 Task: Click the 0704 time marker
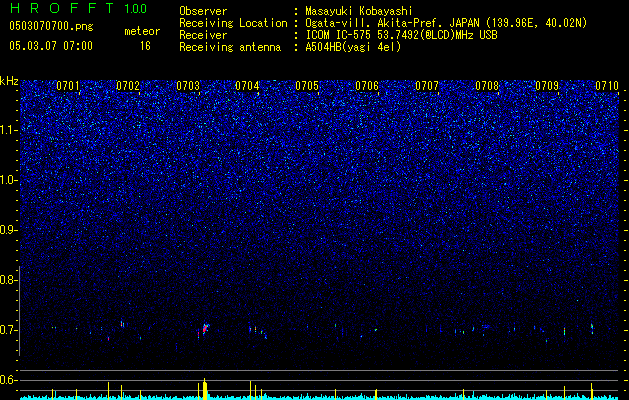click(247, 85)
